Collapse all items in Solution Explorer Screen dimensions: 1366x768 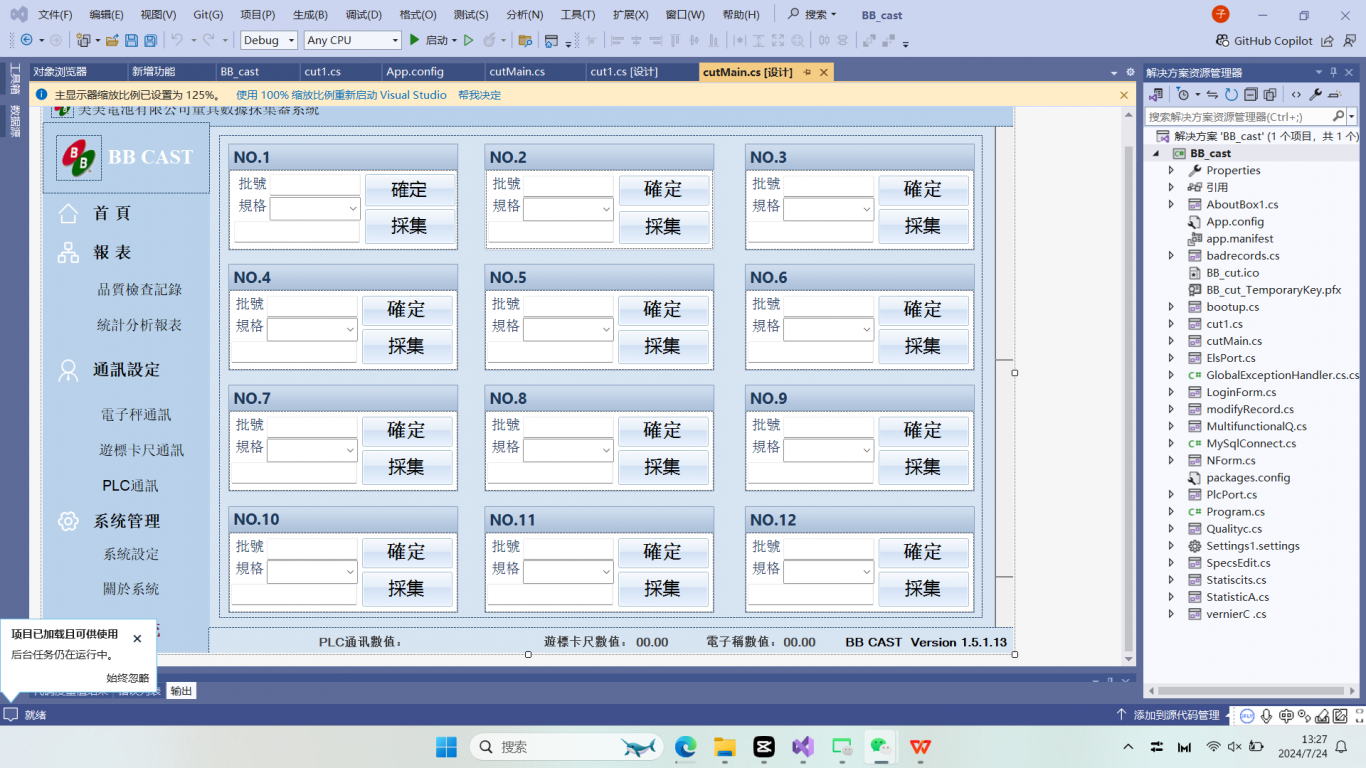tap(1251, 94)
